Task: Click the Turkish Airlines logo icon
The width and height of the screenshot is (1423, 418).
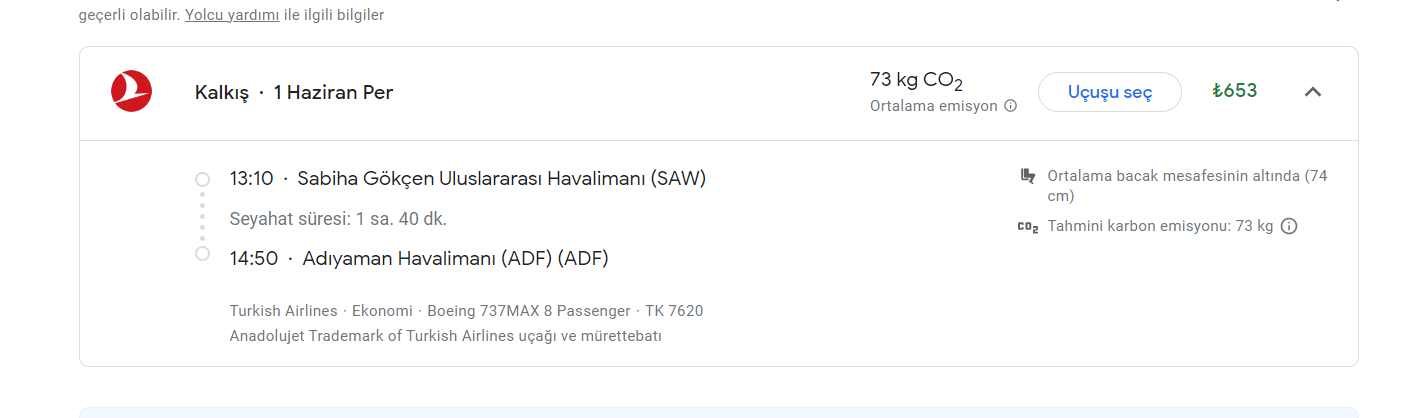Action: [131, 92]
